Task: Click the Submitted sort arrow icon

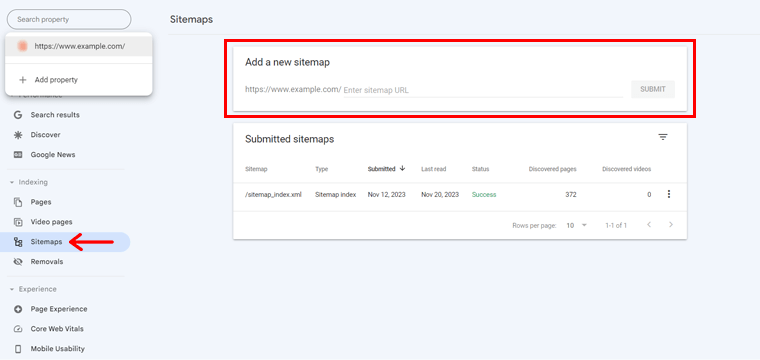Action: click(x=402, y=169)
